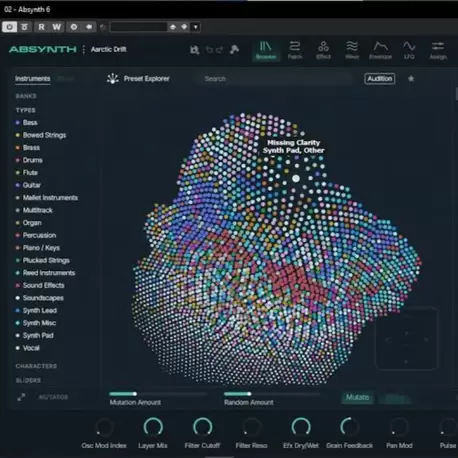Image resolution: width=458 pixels, height=458 pixels.
Task: Collapse the TYPES section
Action: (x=25, y=110)
